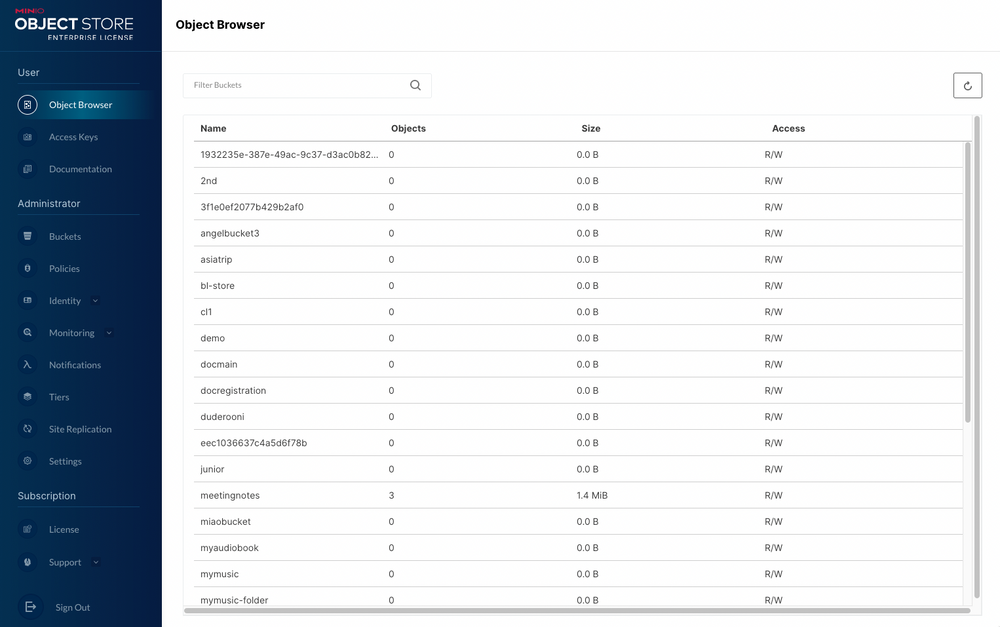Screen dimensions: 1000x627
Task: Expand the Identity submenu chevron
Action: (95, 301)
